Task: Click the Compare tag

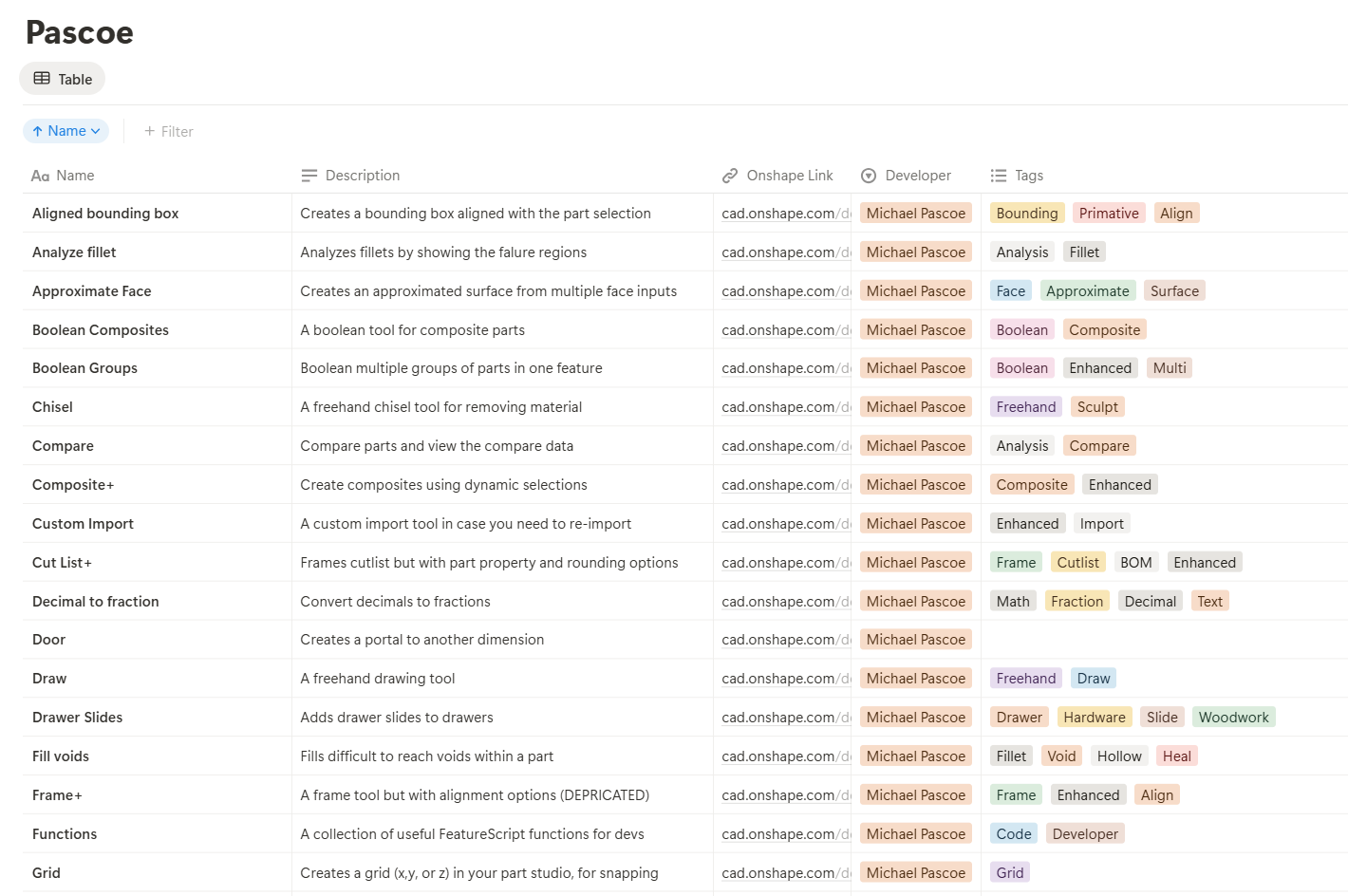Action: [1099, 446]
